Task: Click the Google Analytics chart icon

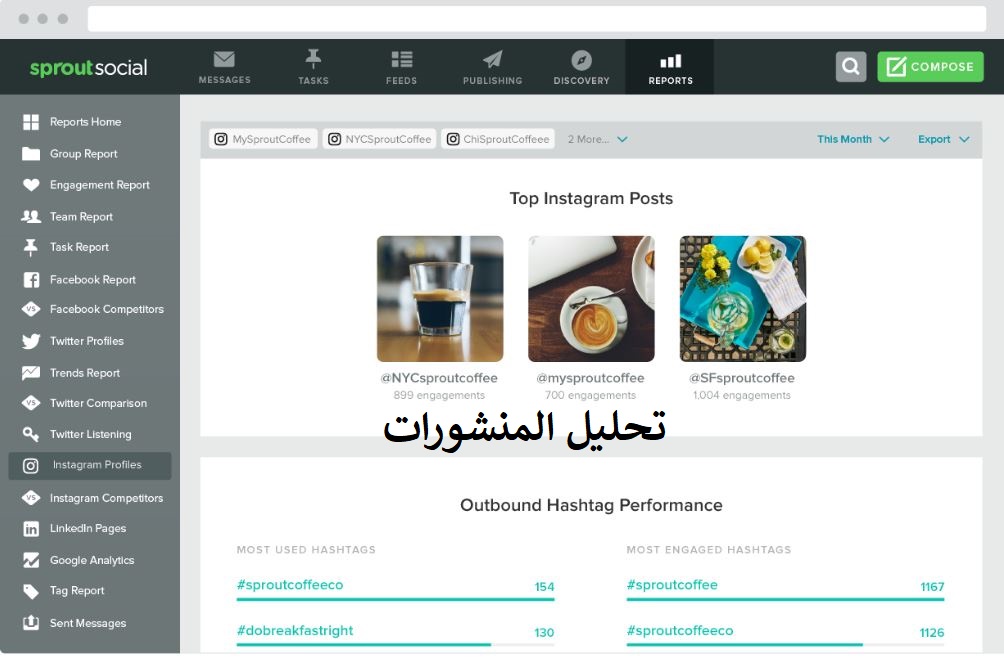Action: pos(31,560)
